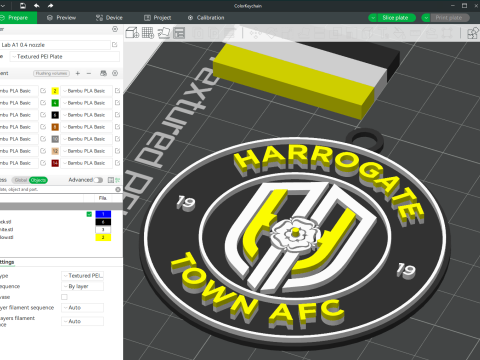Click the Auto orient toolbar icon
The height and width of the screenshot is (360, 480).
click(x=164, y=33)
